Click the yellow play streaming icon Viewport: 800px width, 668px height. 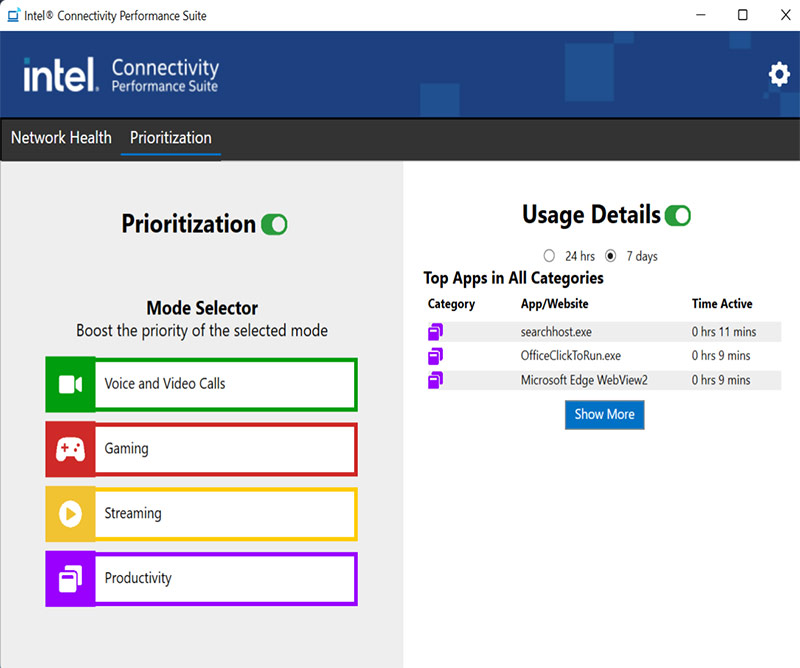(70, 514)
